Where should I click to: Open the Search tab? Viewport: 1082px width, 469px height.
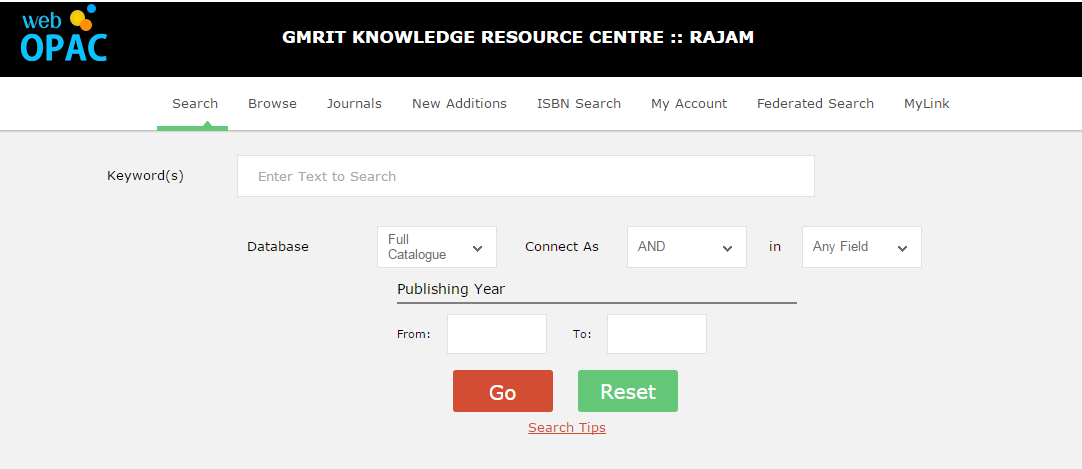tap(195, 103)
